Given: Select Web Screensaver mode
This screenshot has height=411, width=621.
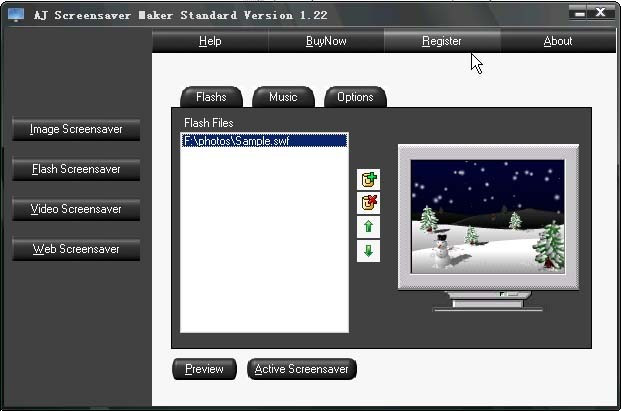Looking at the screenshot, I should tap(76, 249).
